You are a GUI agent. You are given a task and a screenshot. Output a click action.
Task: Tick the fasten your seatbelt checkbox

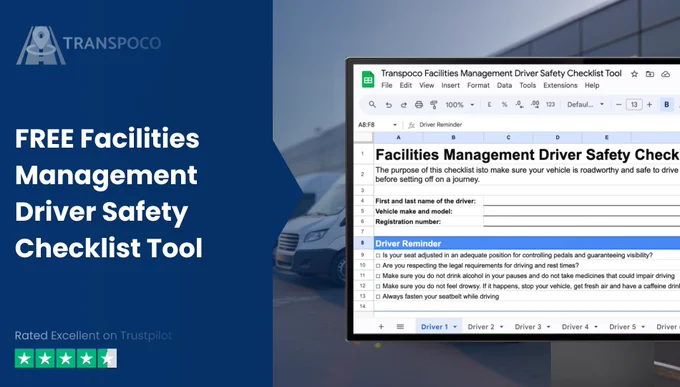[378, 297]
